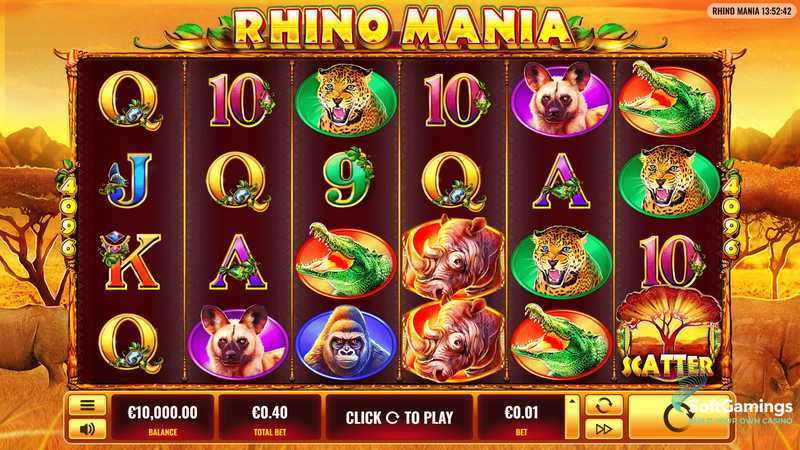
Task: Select the crocodile symbol atop reel six
Action: (x=669, y=99)
